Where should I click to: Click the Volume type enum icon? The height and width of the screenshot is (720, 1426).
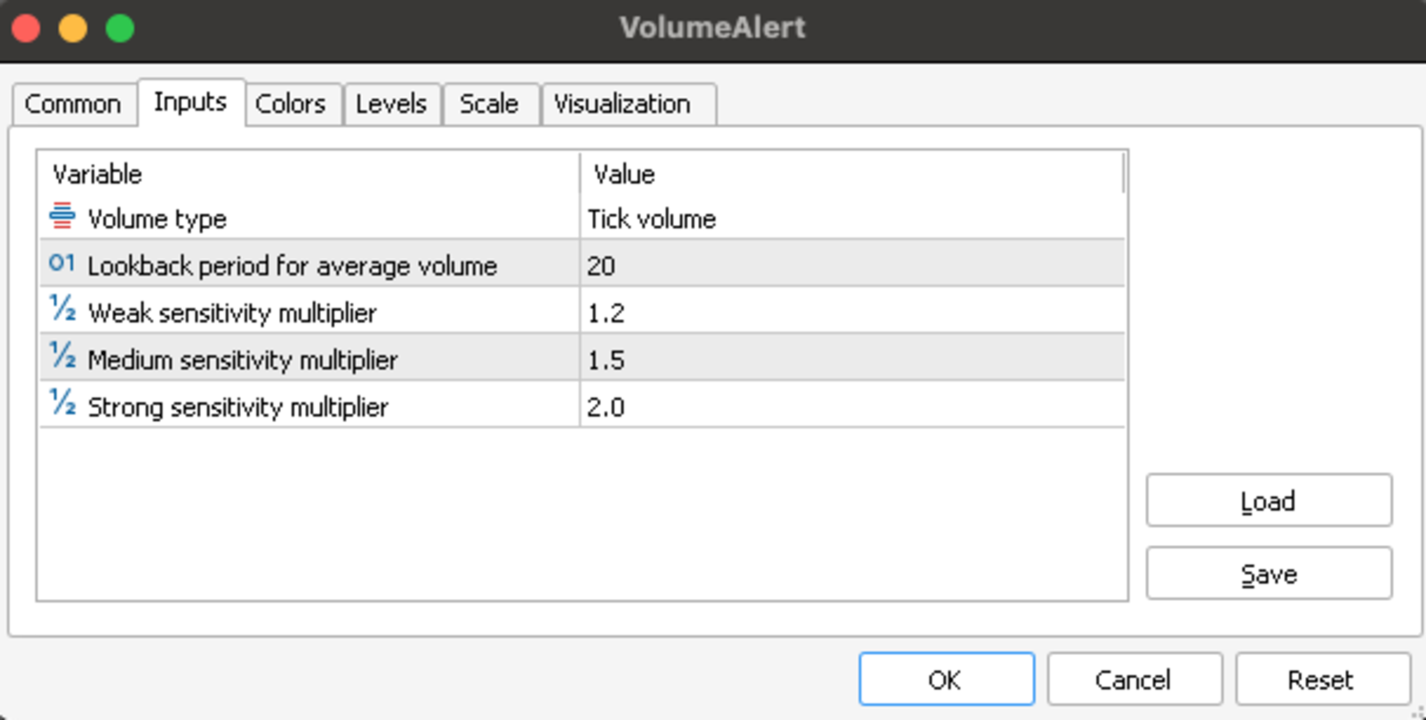[x=62, y=216]
